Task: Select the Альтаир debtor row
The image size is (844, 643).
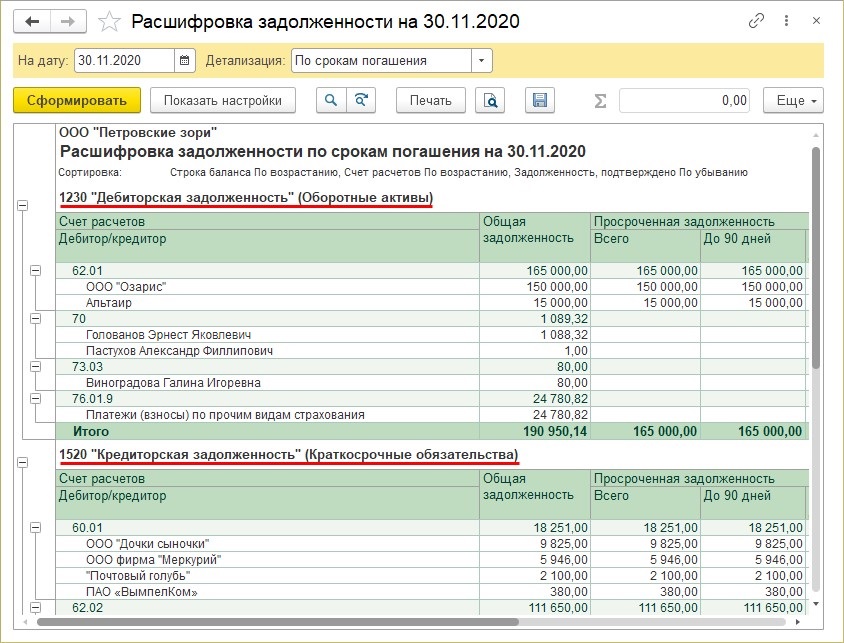Action: click(432, 302)
